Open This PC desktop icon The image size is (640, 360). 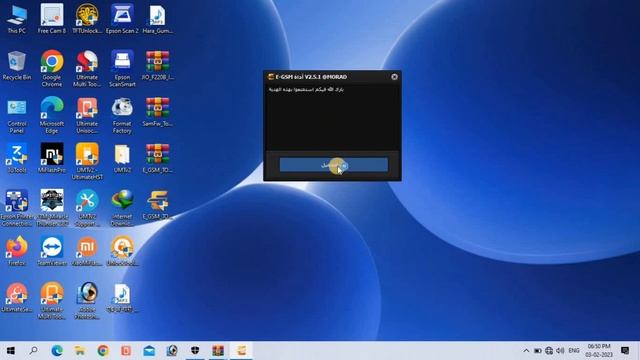pyautogui.click(x=17, y=19)
